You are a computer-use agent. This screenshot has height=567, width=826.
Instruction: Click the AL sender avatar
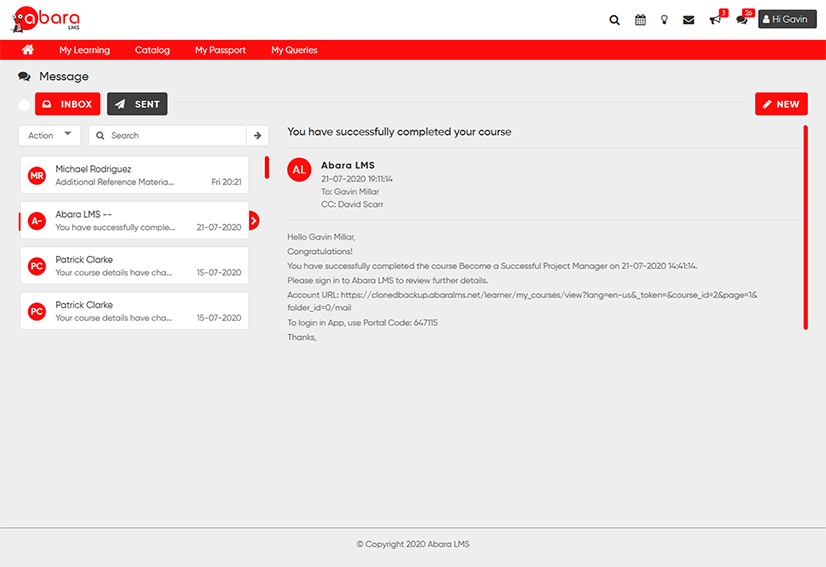pyautogui.click(x=299, y=170)
